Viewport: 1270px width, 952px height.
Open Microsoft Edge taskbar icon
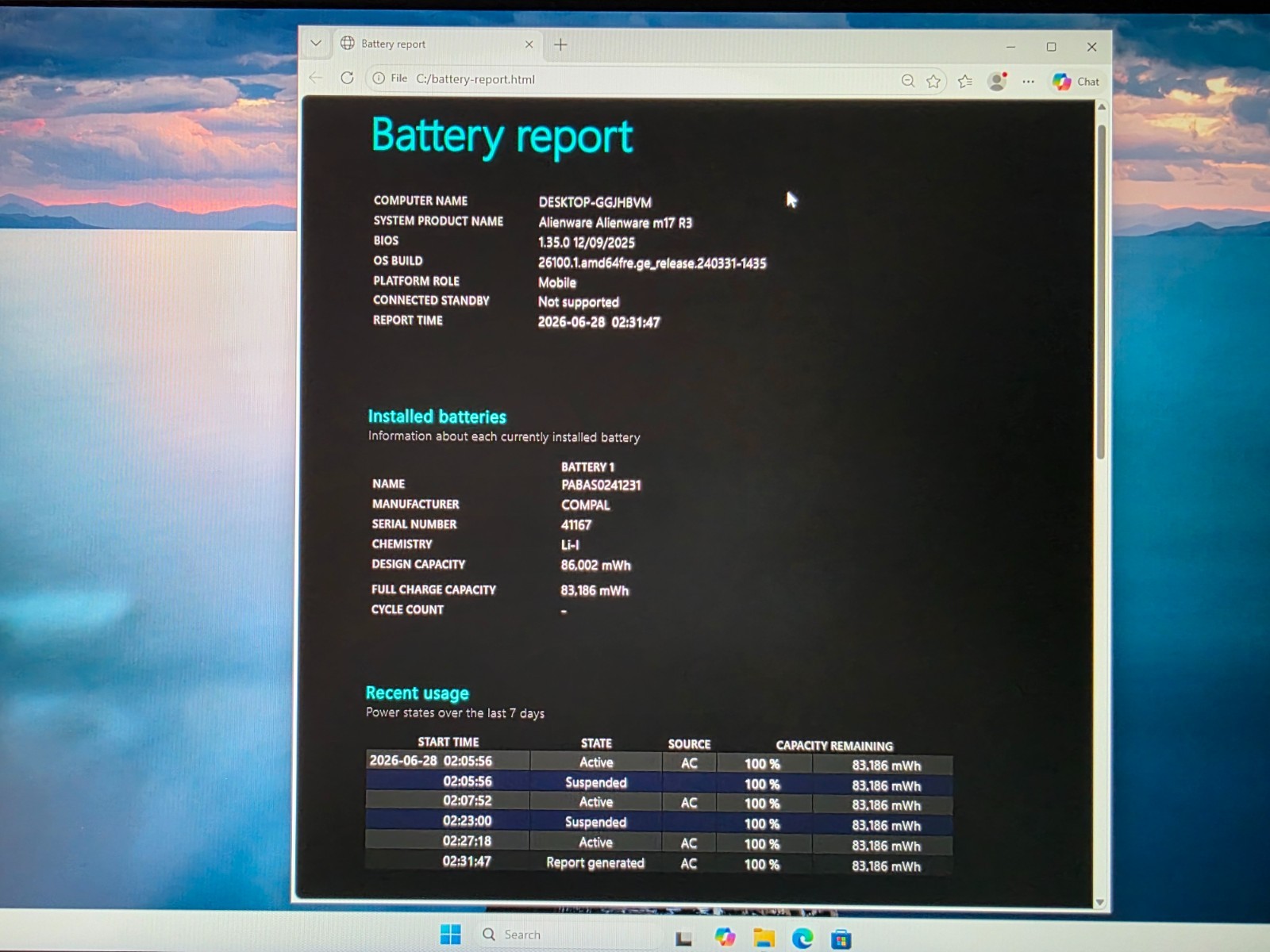[802, 939]
